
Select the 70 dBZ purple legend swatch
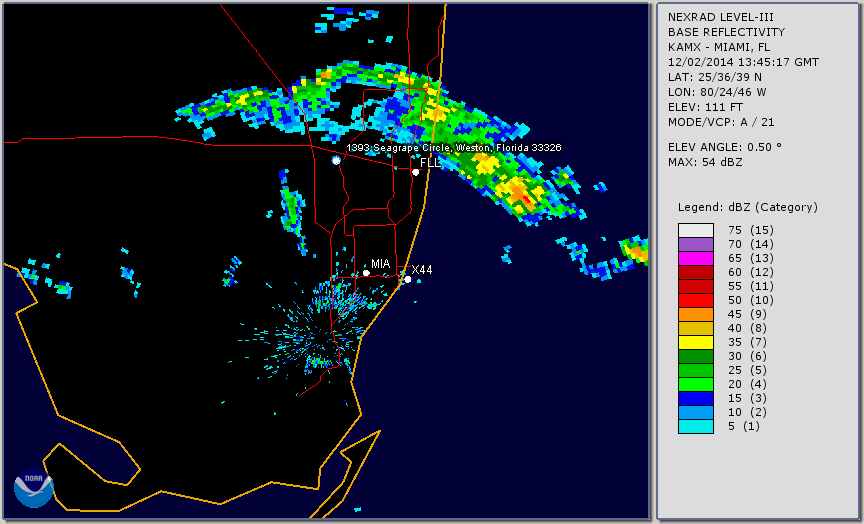point(696,244)
